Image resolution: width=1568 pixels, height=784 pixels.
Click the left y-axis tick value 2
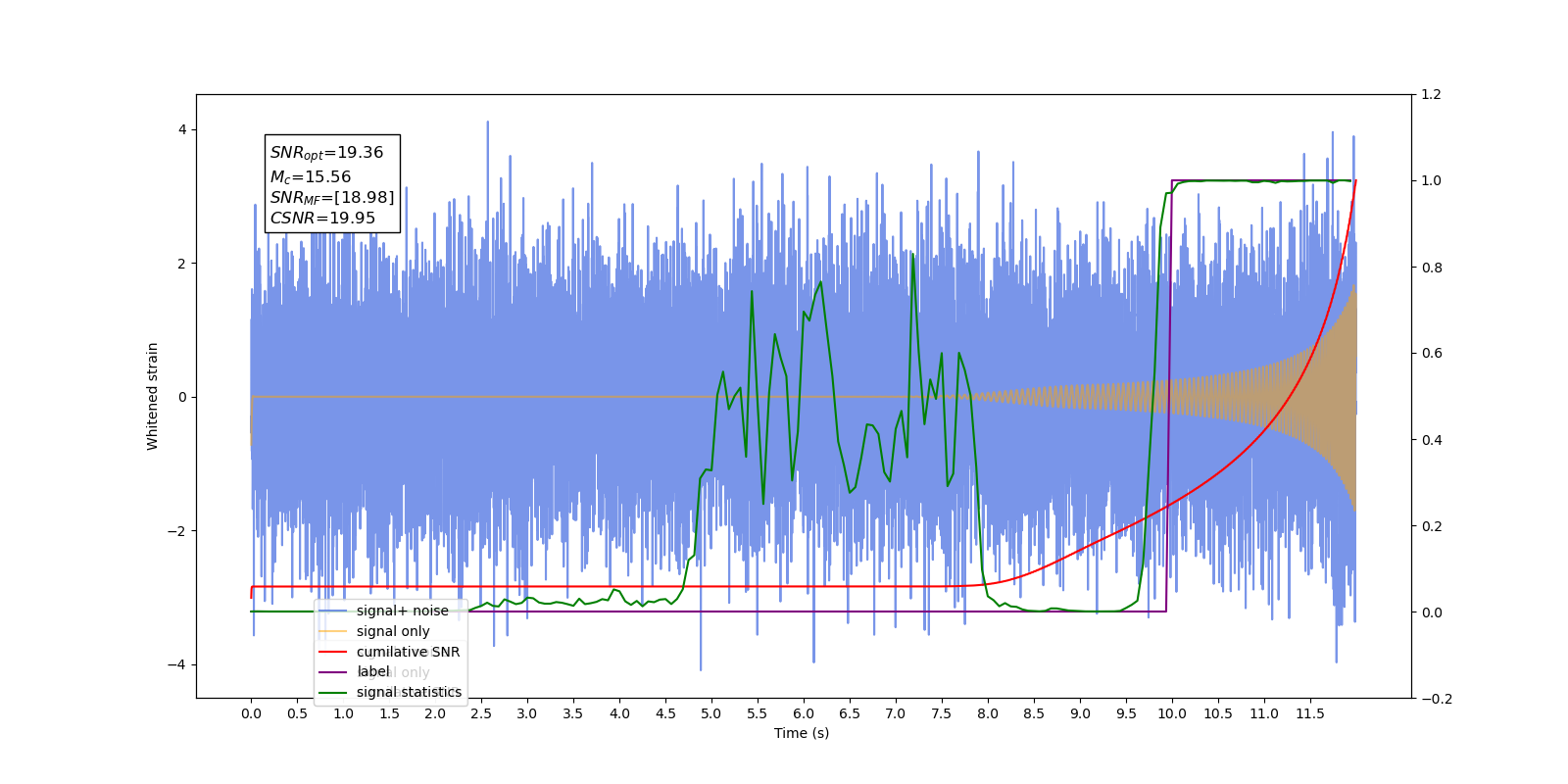182,264
